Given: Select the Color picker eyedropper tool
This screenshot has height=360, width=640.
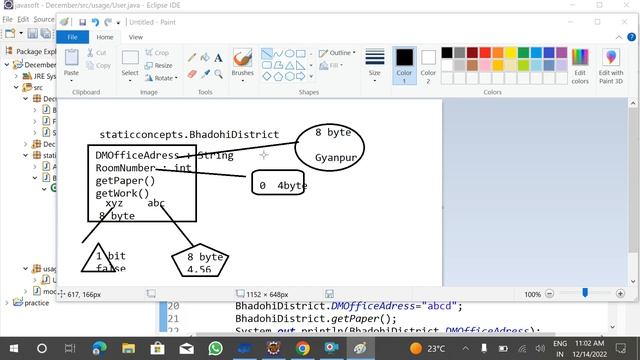Looking at the screenshot, I should (x=205, y=74).
